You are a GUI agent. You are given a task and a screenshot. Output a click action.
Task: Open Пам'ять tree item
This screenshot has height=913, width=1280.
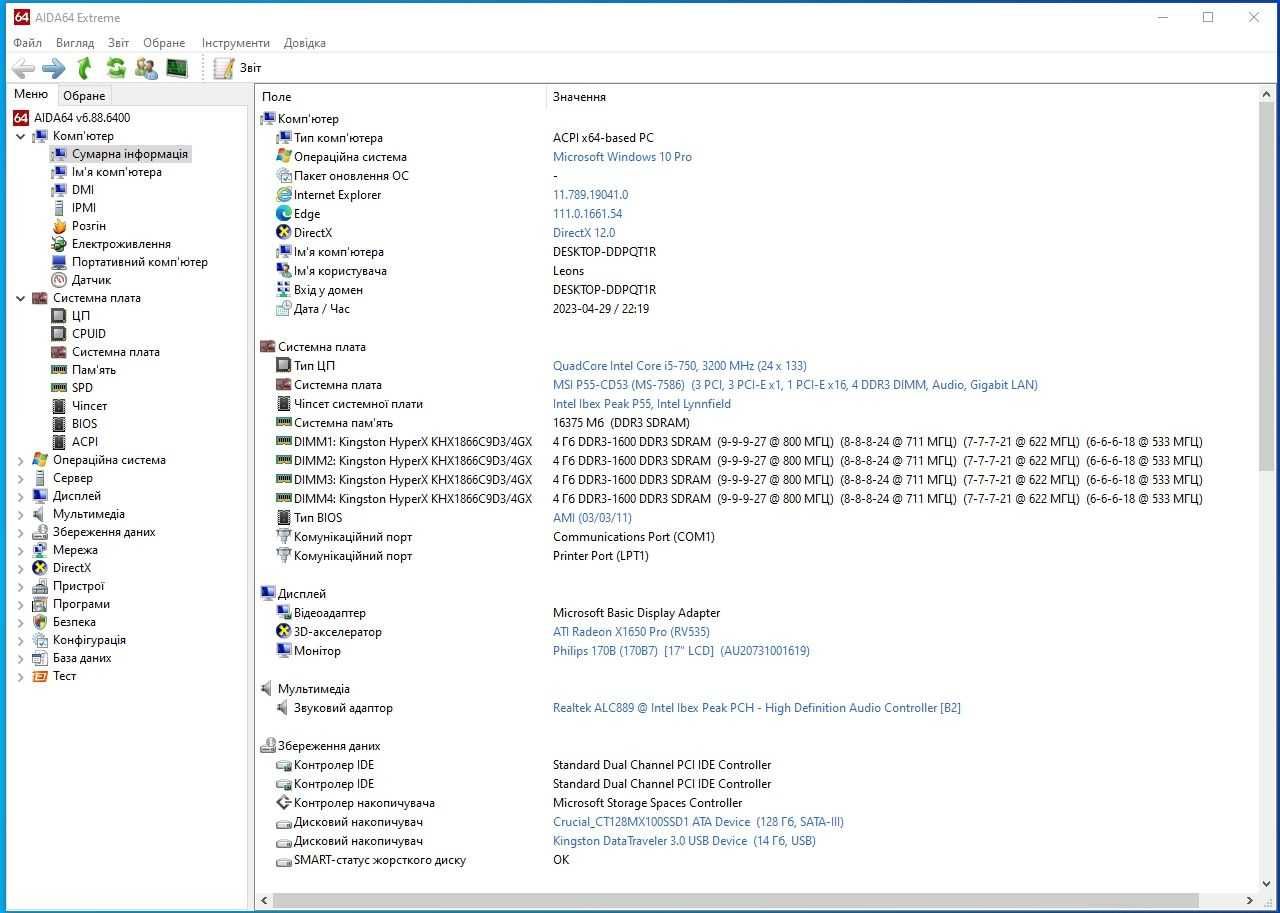tap(94, 370)
